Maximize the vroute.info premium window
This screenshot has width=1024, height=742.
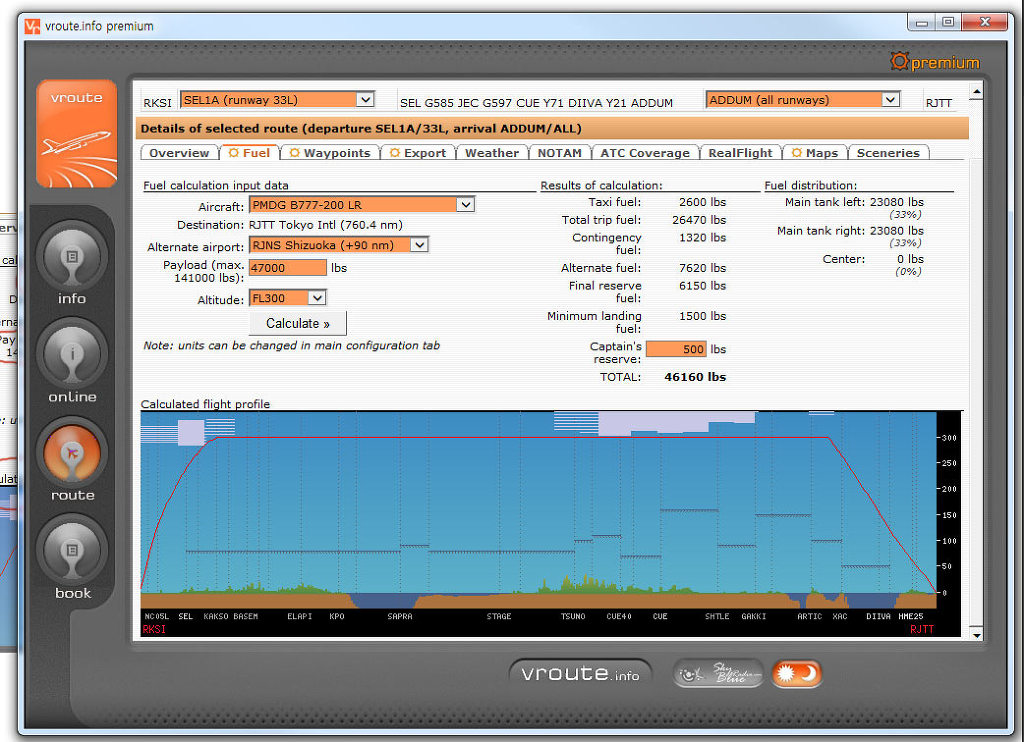coord(948,22)
